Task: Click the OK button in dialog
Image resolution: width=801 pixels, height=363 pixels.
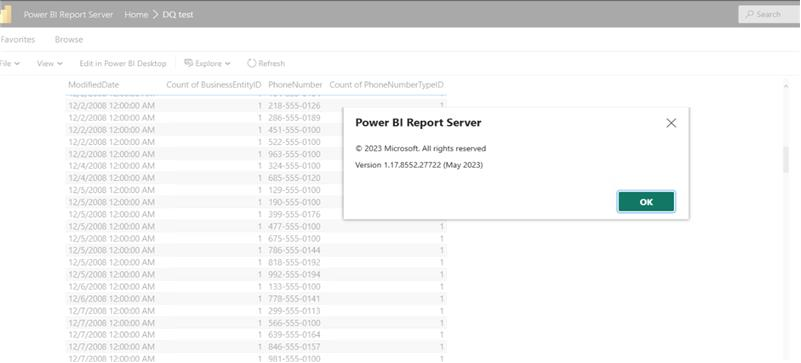Action: click(646, 202)
